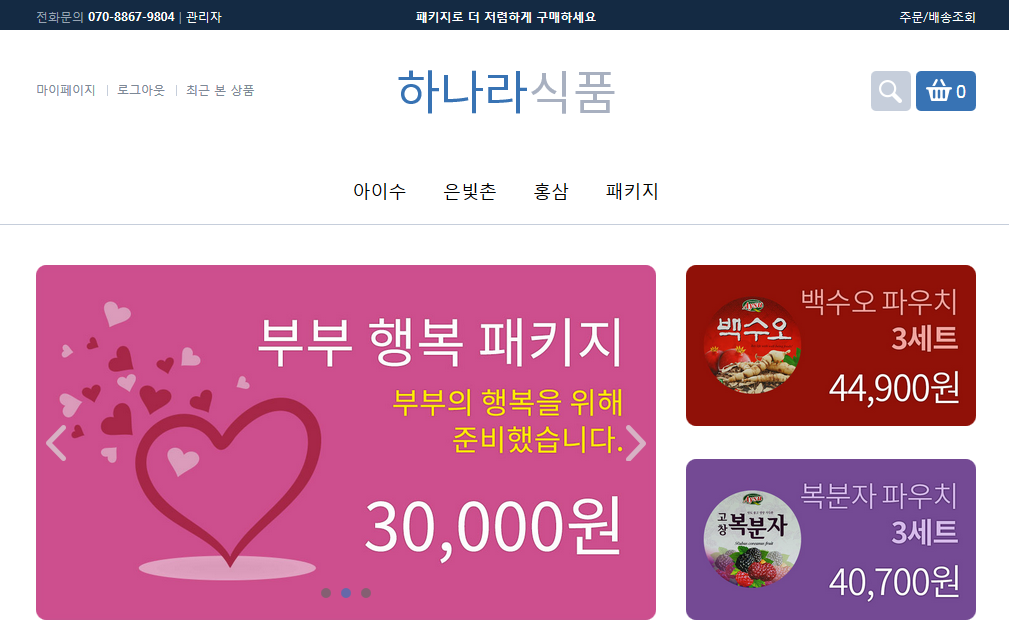Open the 패키지 category menu

(x=632, y=191)
